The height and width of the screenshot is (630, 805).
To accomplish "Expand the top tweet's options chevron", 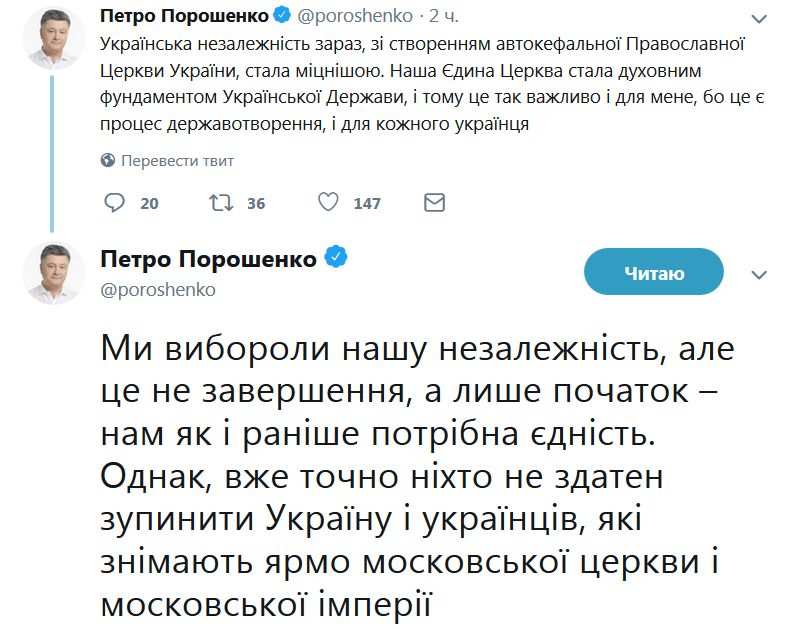I will 760,20.
